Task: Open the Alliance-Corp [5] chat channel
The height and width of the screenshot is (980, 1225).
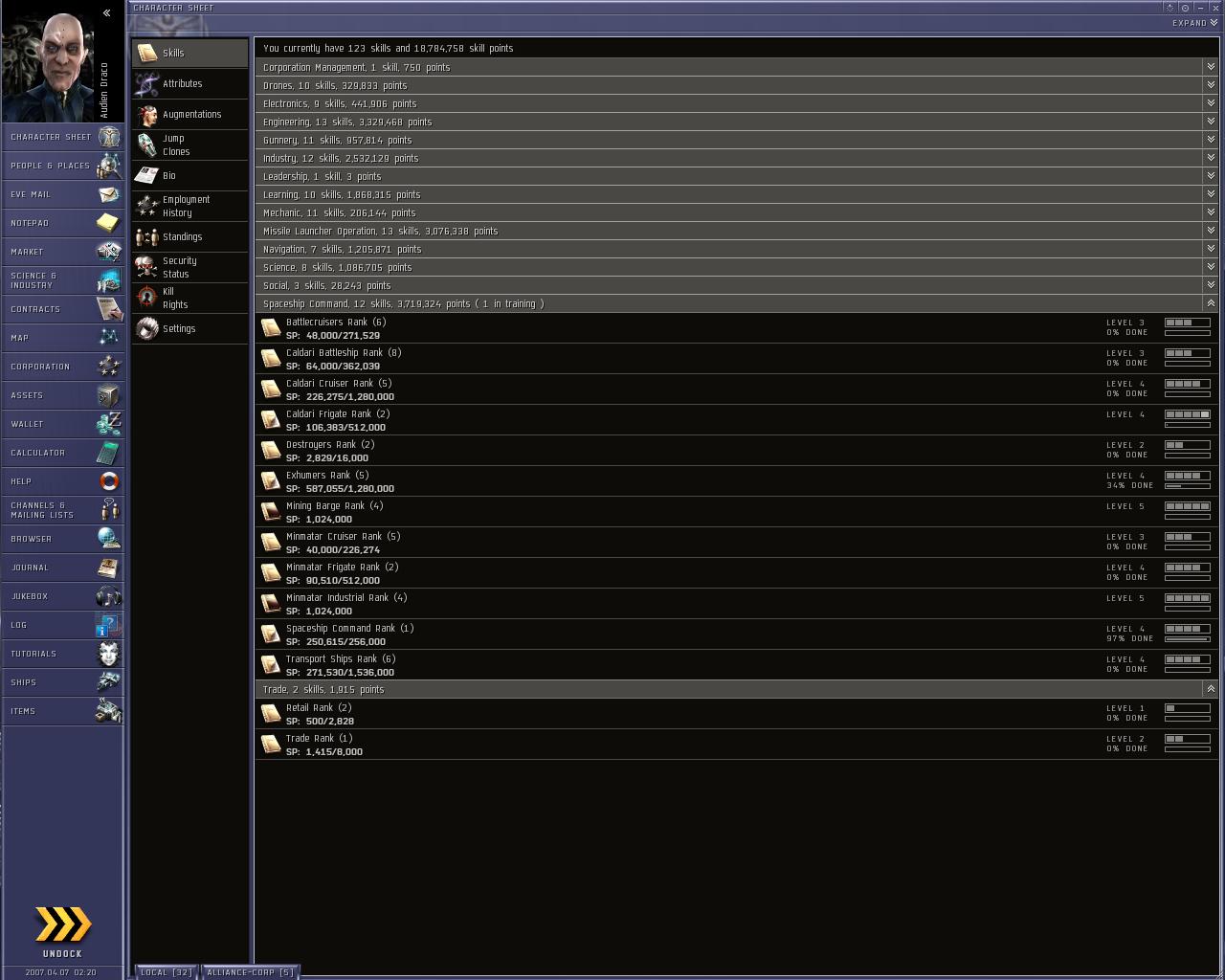Action: click(x=251, y=972)
